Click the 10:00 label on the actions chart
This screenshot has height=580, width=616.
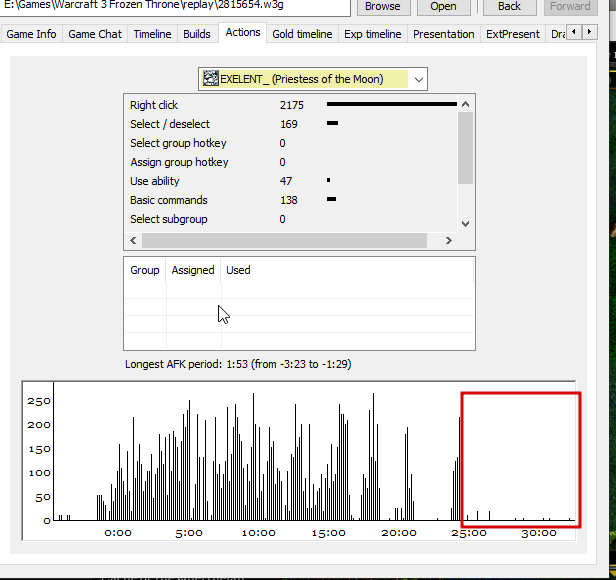click(258, 533)
